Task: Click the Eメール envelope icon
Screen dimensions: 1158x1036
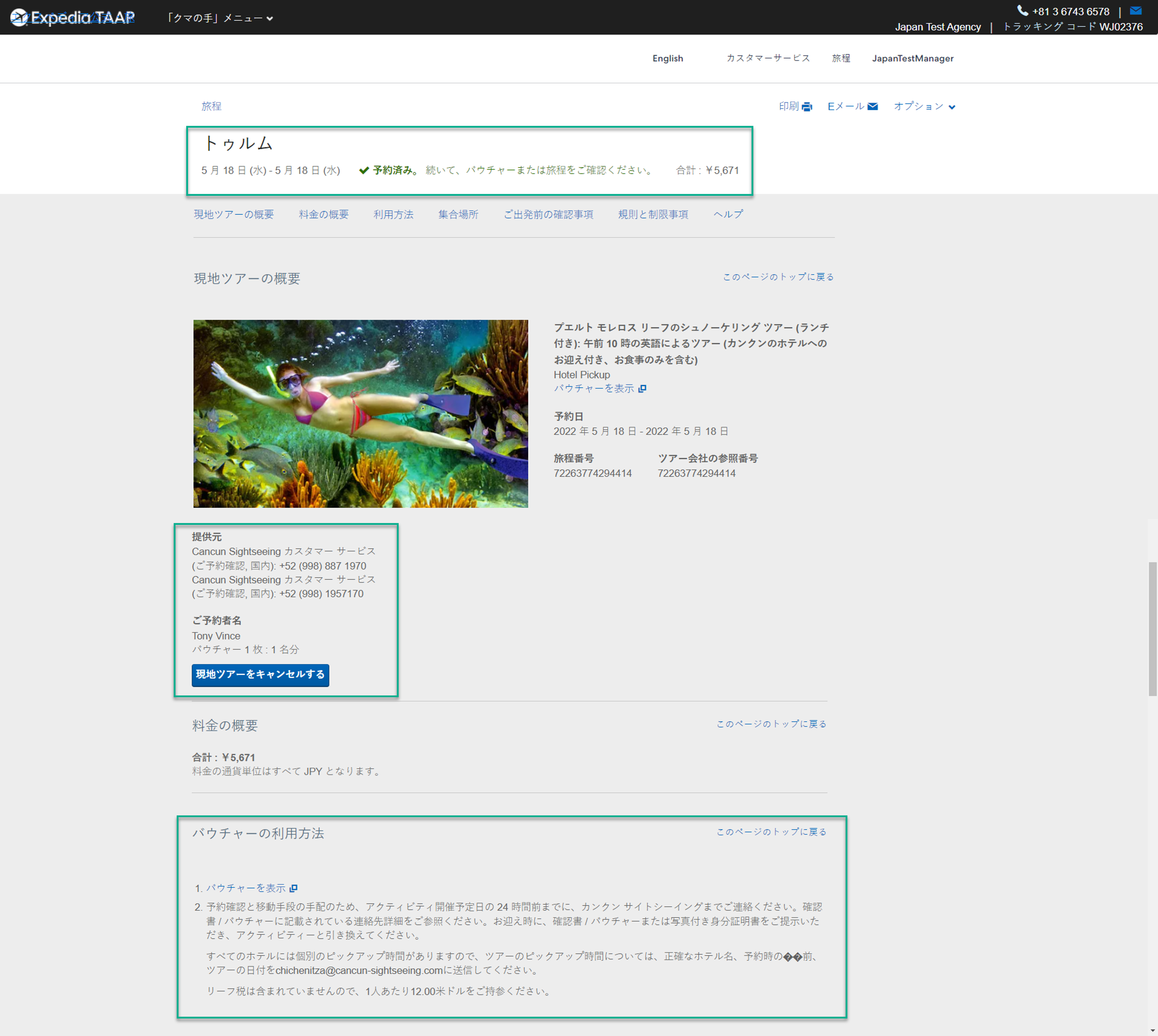Action: pyautogui.click(x=873, y=107)
